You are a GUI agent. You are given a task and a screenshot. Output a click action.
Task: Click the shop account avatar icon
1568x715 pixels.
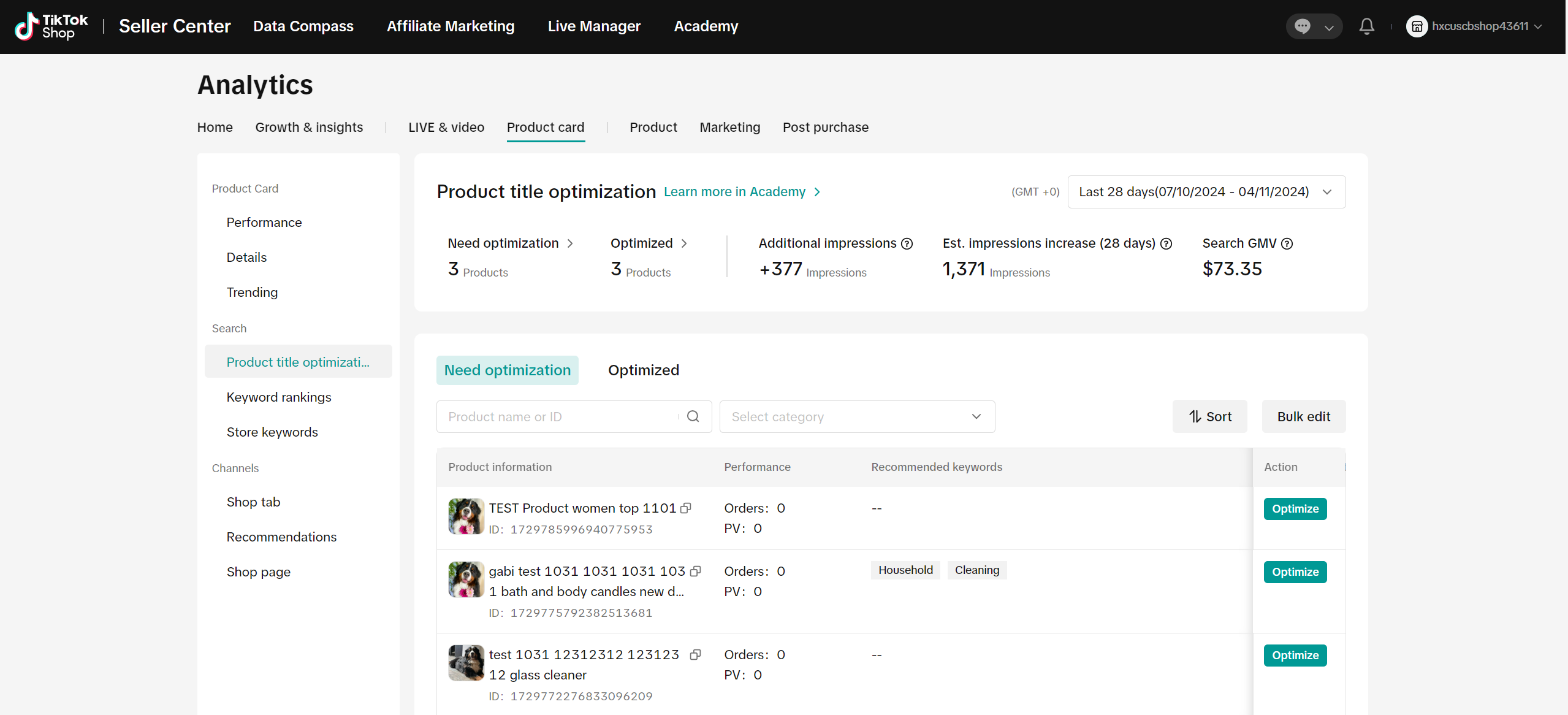click(1417, 26)
